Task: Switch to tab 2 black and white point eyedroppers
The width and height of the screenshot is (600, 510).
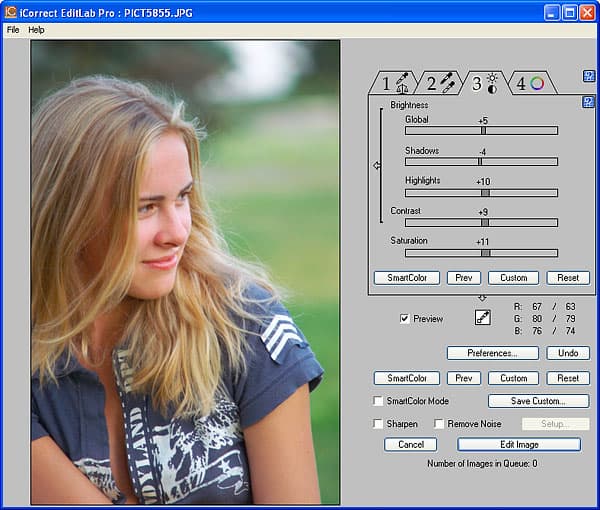Action: 440,83
